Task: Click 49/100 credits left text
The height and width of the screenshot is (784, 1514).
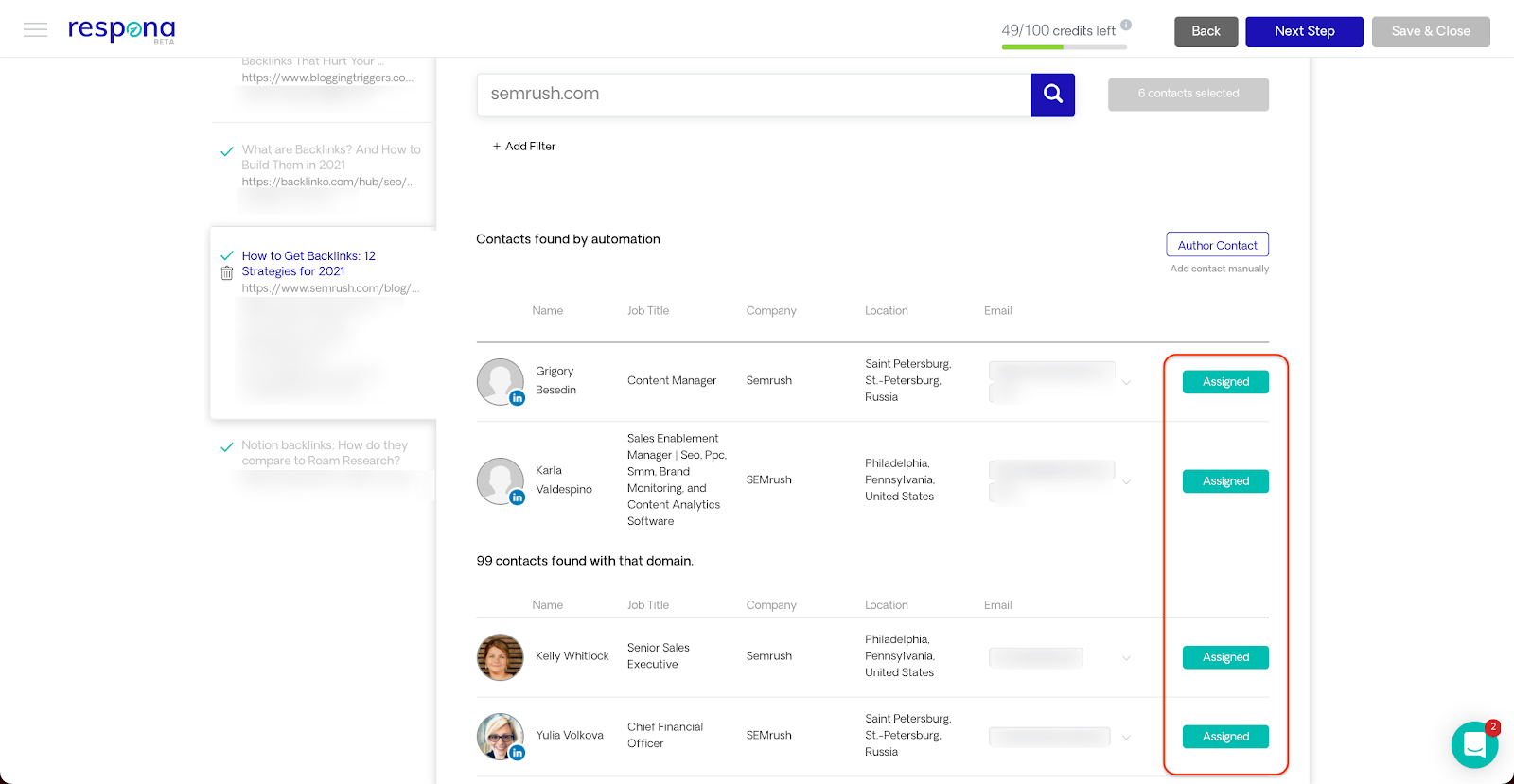Action: 1058,31
